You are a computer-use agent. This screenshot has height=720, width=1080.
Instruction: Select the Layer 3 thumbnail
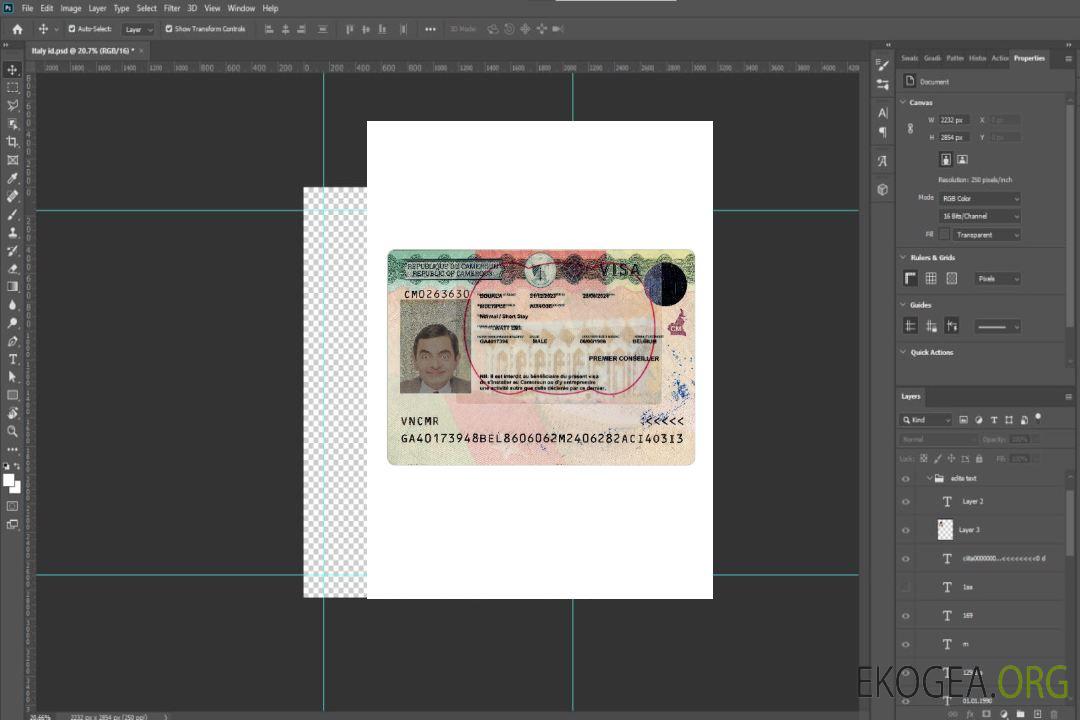pyautogui.click(x=945, y=530)
